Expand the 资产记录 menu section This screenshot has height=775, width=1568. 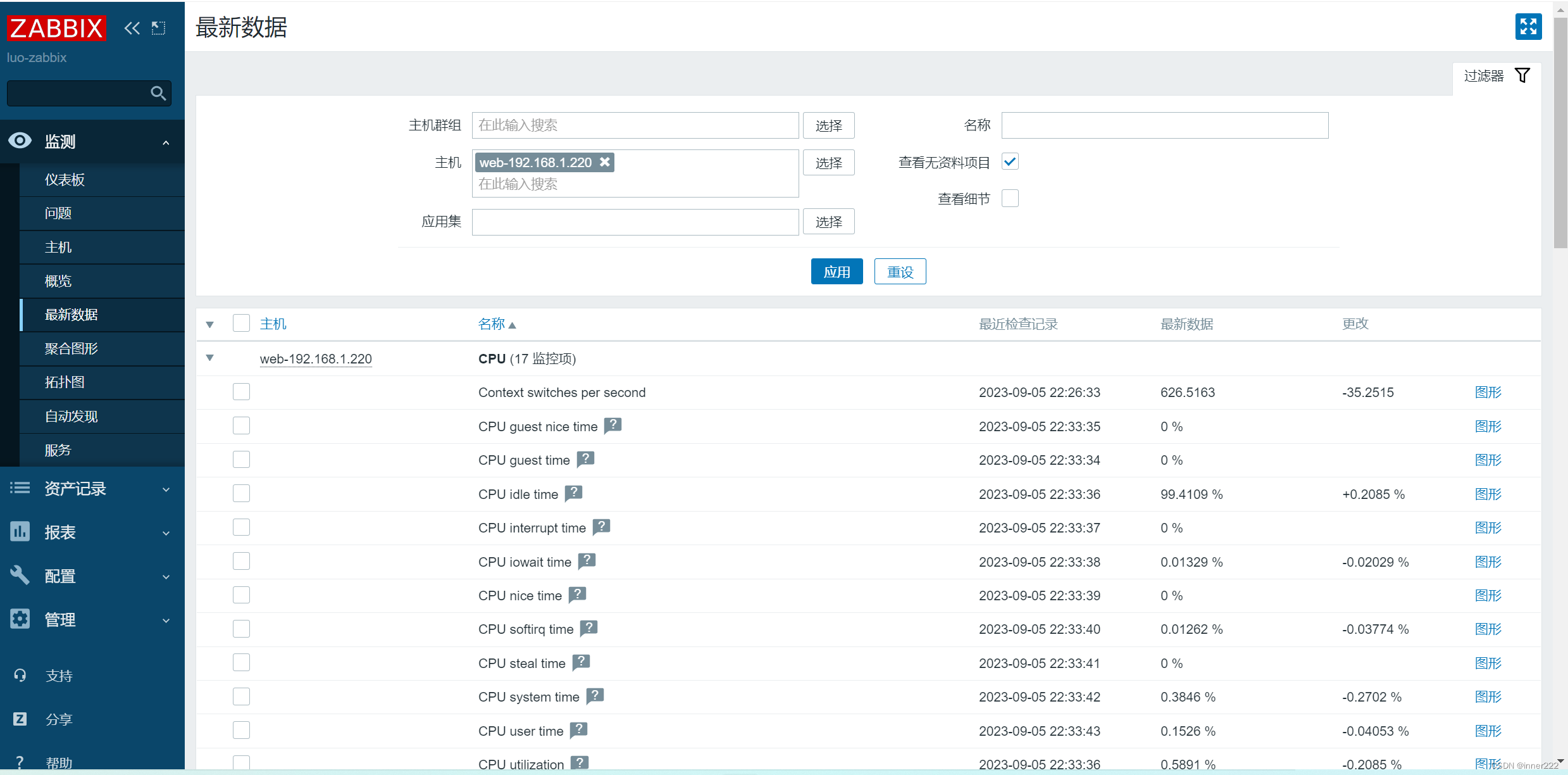pos(166,489)
